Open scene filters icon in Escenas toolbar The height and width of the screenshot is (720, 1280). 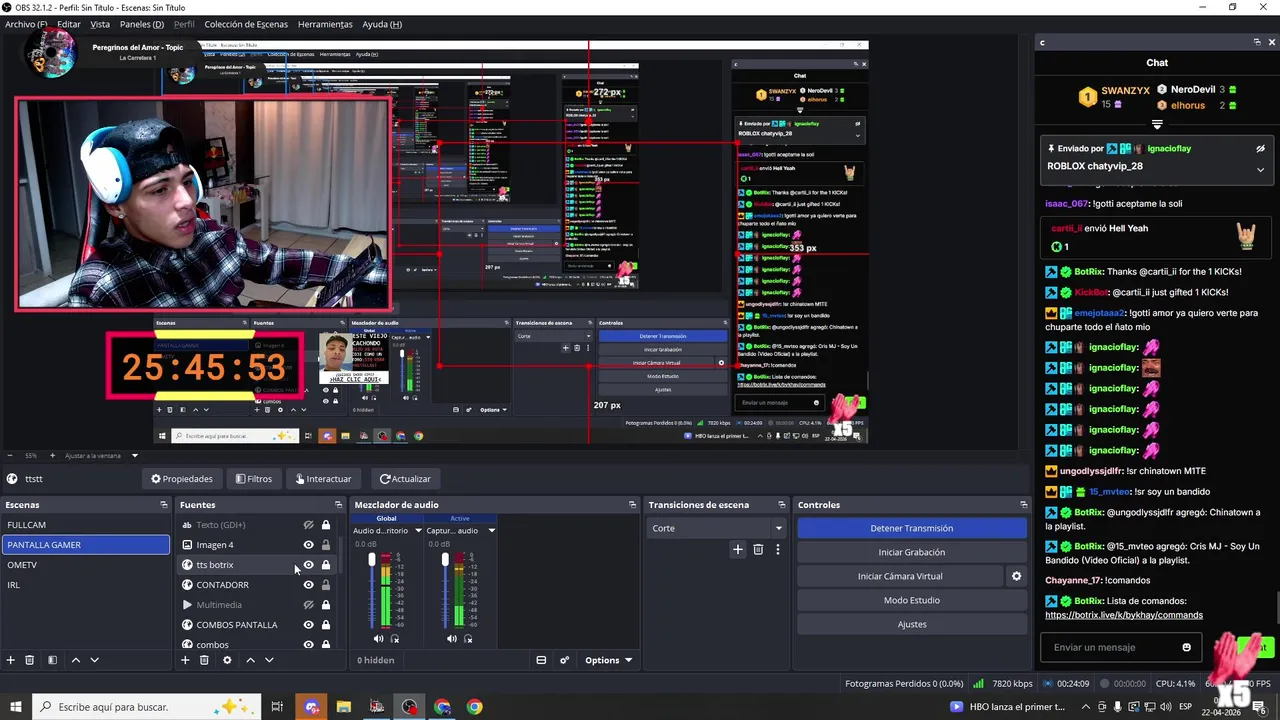(x=52, y=660)
